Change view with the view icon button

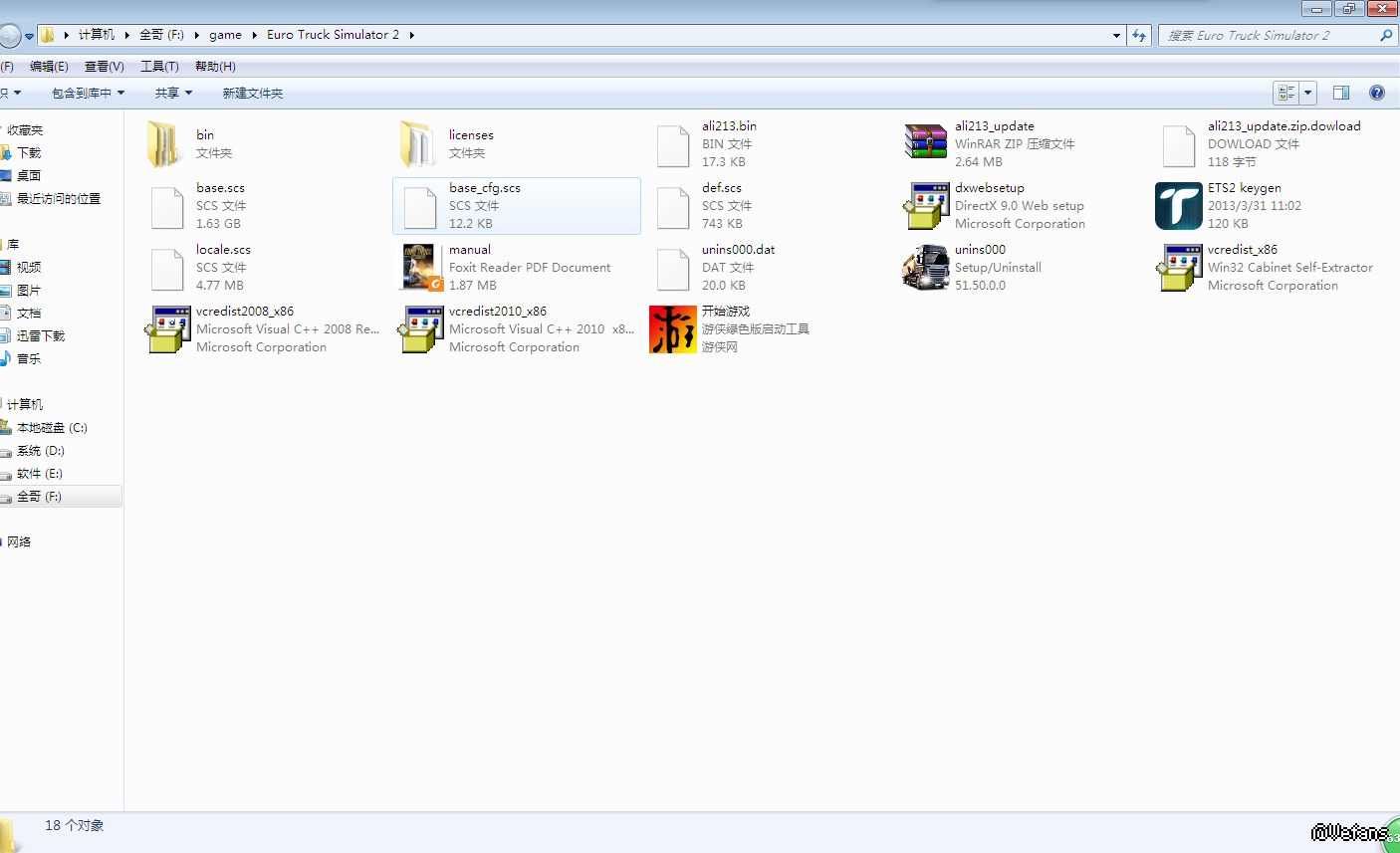point(1286,93)
